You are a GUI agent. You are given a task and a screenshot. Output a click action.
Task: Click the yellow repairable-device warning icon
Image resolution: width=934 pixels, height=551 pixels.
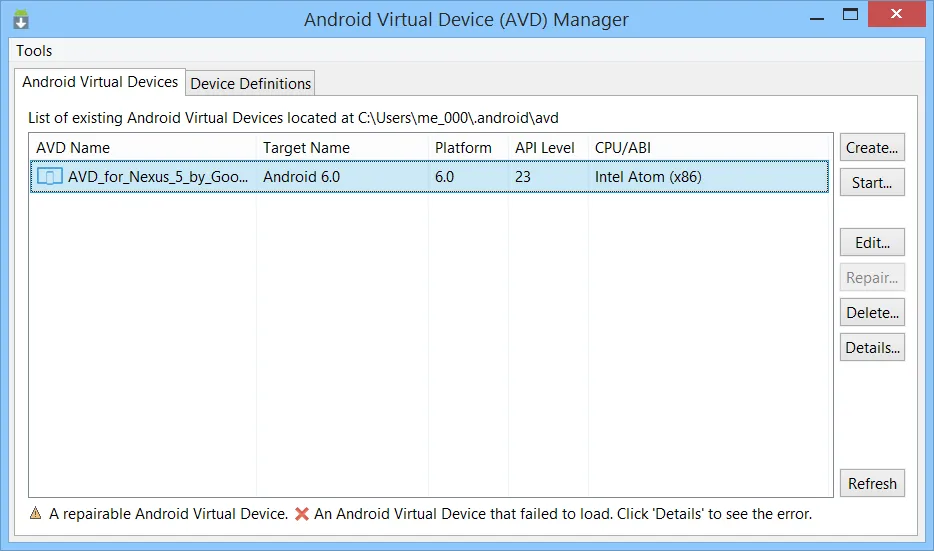pyautogui.click(x=36, y=513)
